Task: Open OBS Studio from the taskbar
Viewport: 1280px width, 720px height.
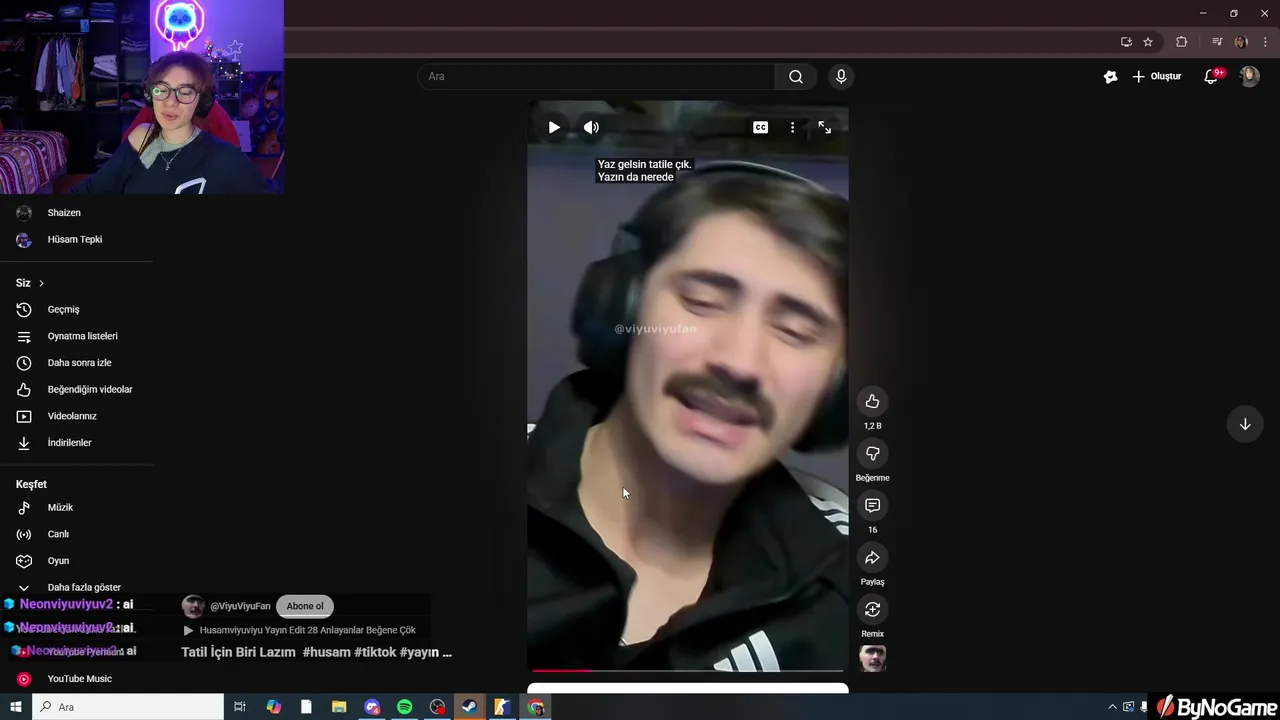Action: click(437, 707)
